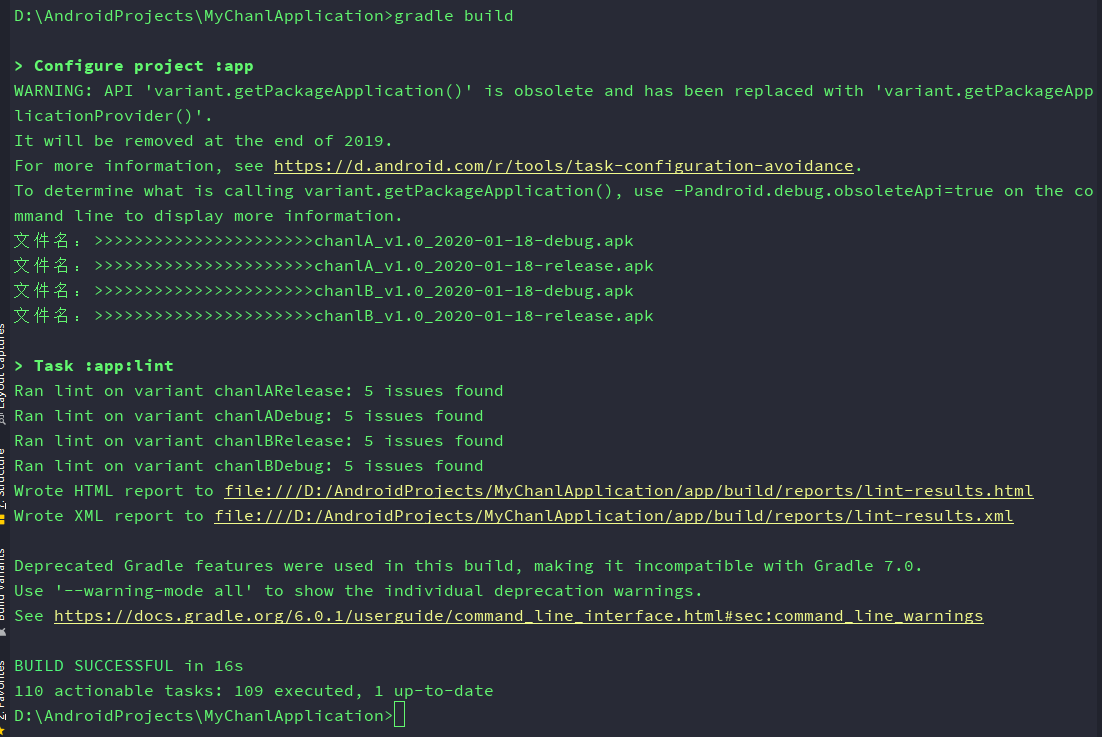Click the 'Configure project :app' heading

[x=143, y=66]
